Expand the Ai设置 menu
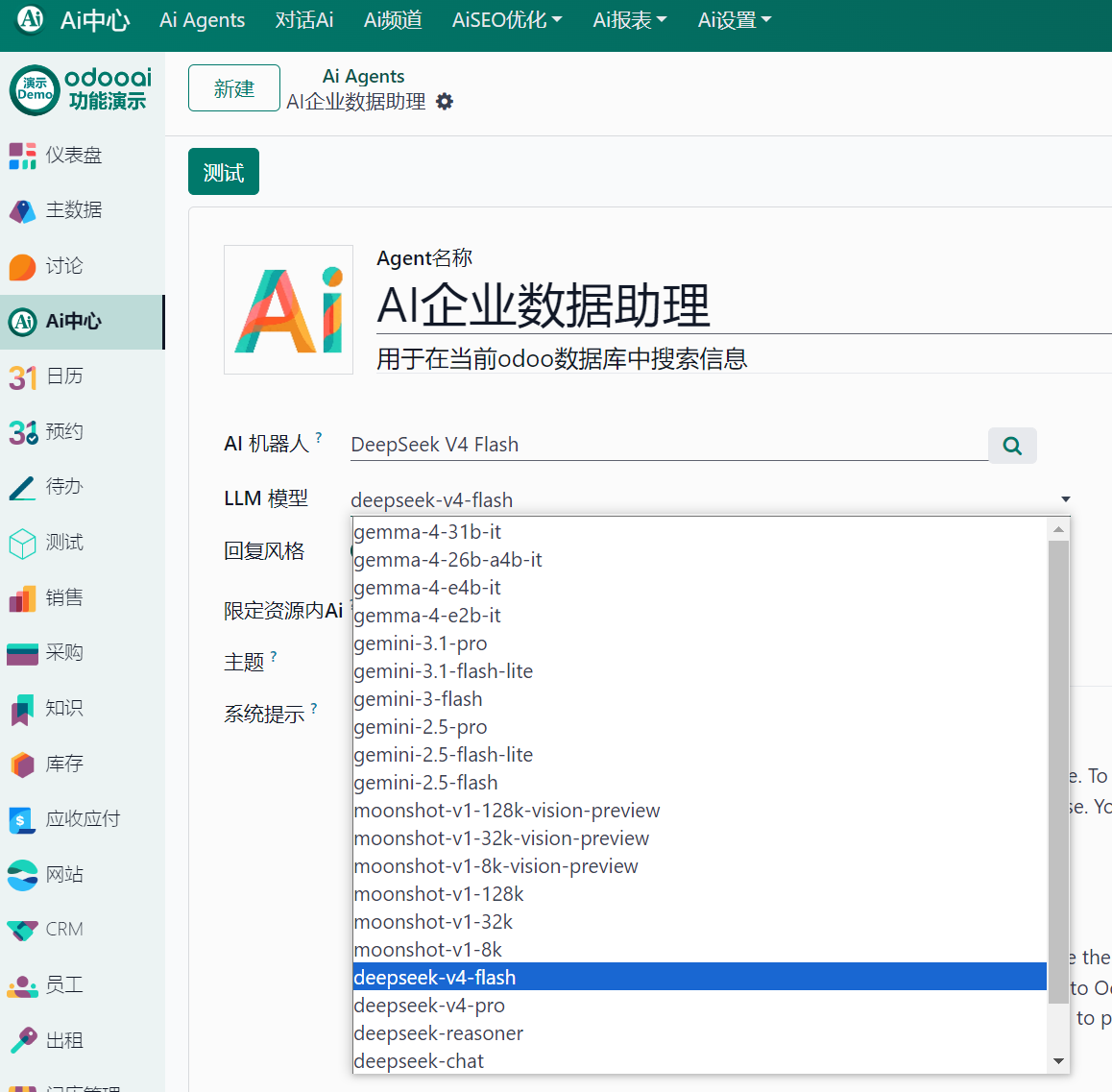The height and width of the screenshot is (1092, 1112). pos(734,20)
